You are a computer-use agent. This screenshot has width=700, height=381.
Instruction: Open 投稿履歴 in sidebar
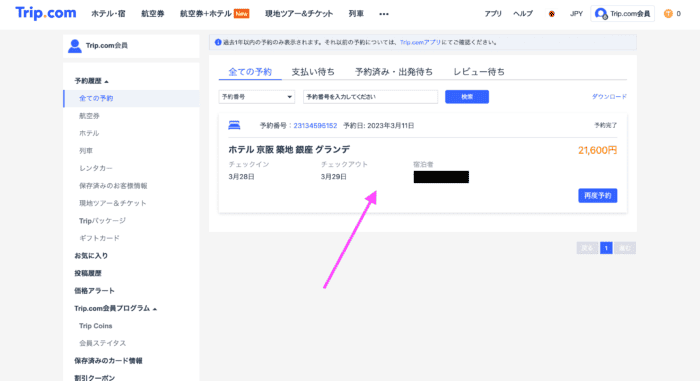point(88,273)
